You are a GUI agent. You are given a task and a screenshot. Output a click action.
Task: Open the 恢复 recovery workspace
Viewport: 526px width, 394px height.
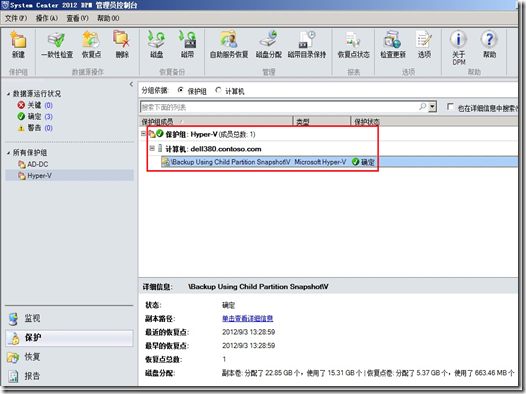click(69, 357)
